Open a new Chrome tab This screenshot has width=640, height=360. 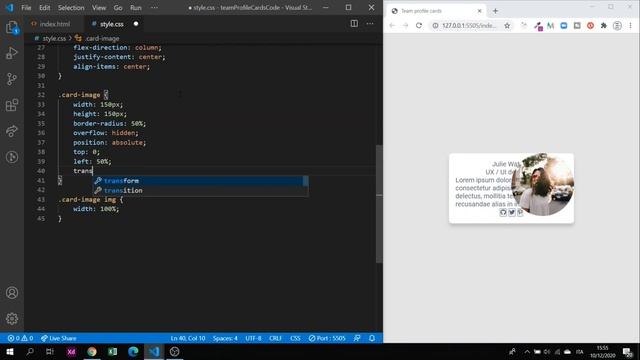pos(495,11)
